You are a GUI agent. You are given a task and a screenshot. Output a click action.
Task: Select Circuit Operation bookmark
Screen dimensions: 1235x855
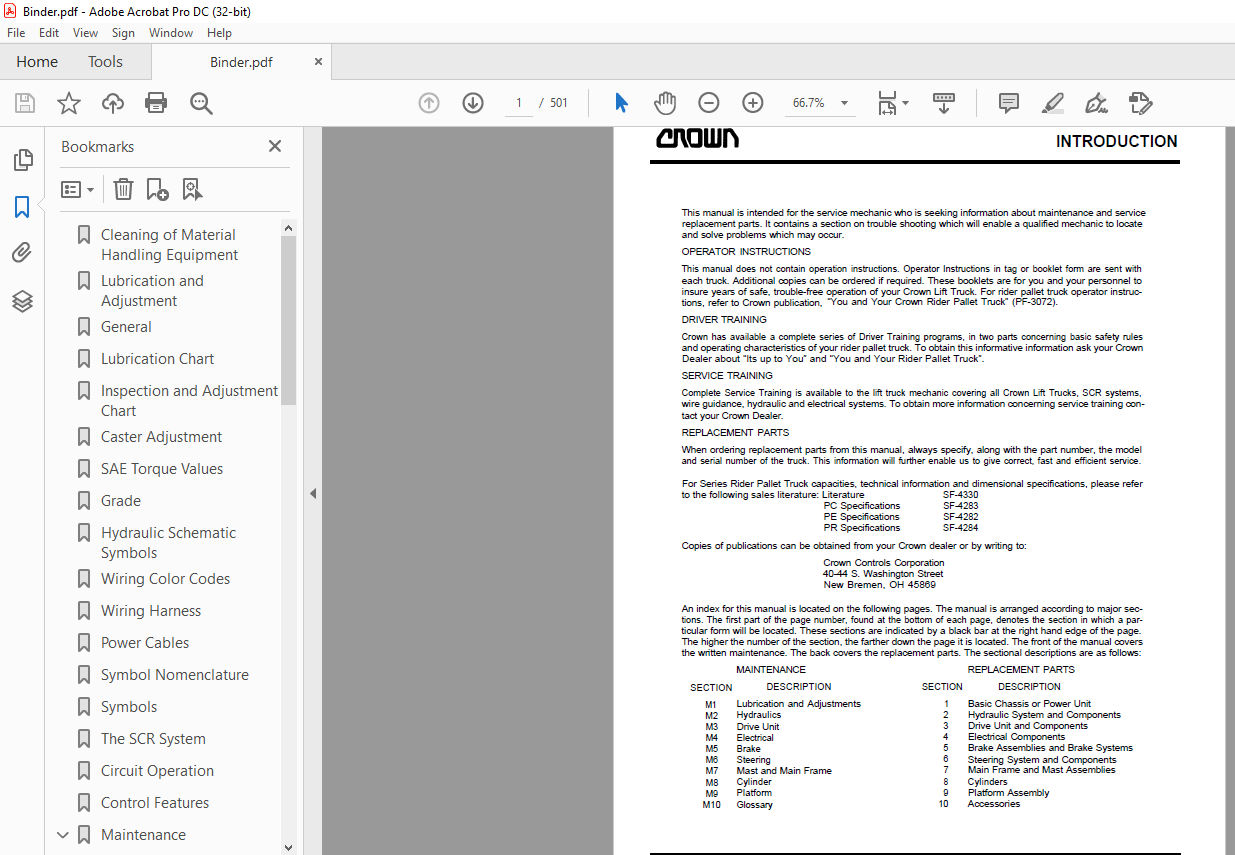coord(157,771)
